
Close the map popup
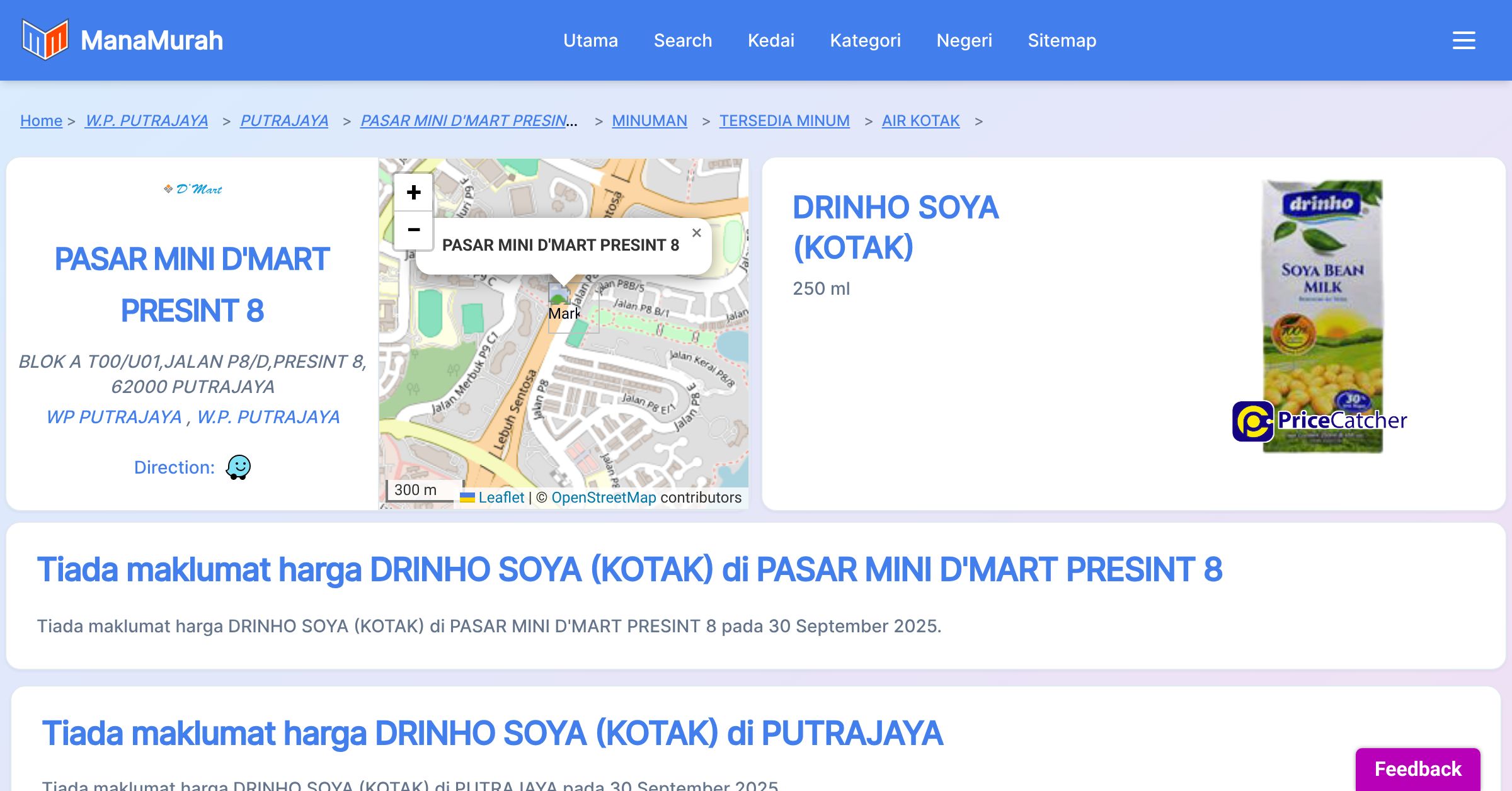click(696, 233)
